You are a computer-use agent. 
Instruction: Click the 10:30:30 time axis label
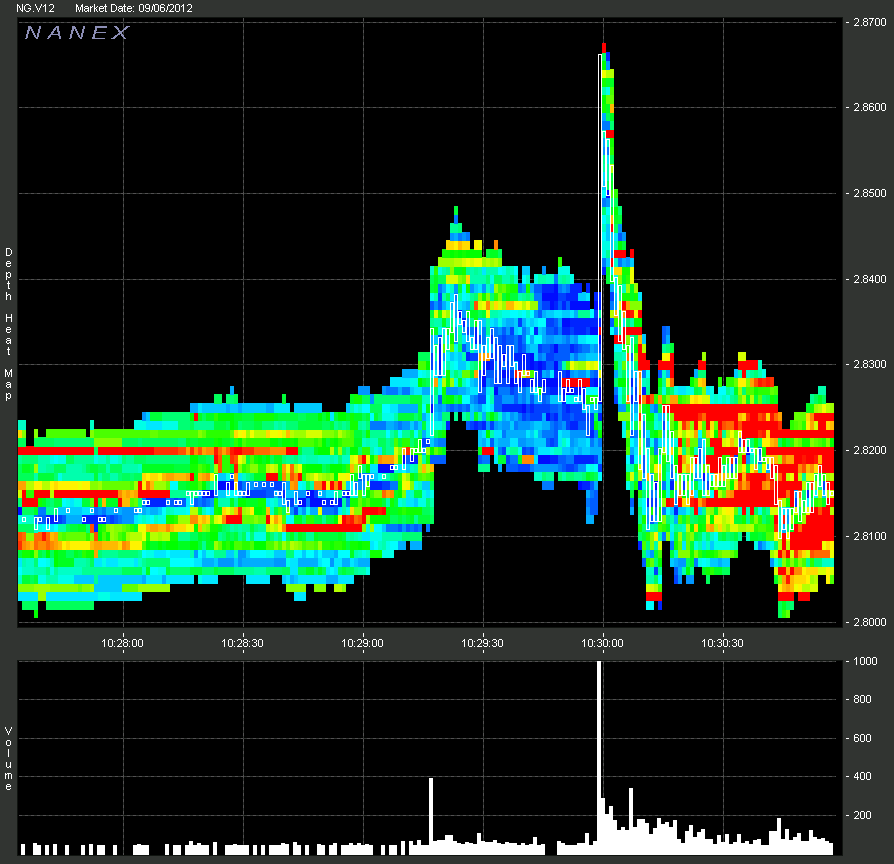[722, 643]
